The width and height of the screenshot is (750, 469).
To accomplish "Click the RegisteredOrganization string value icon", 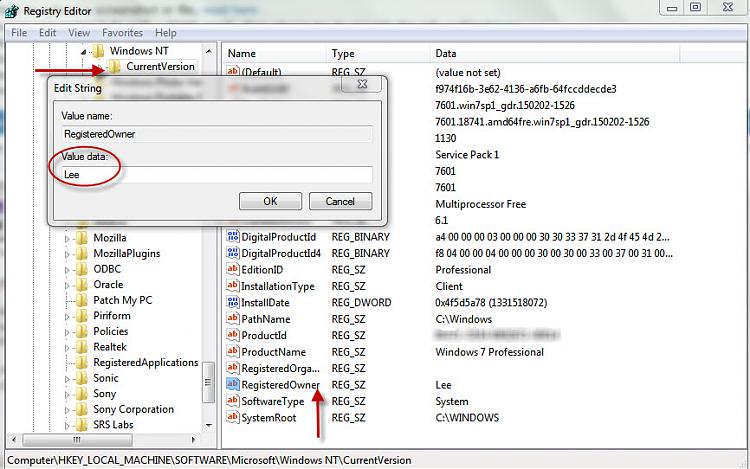I will (x=233, y=368).
